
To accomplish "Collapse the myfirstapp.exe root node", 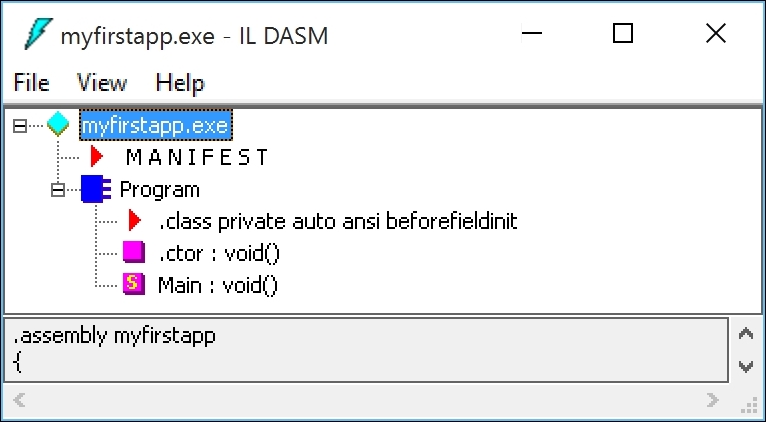I will 19,126.
